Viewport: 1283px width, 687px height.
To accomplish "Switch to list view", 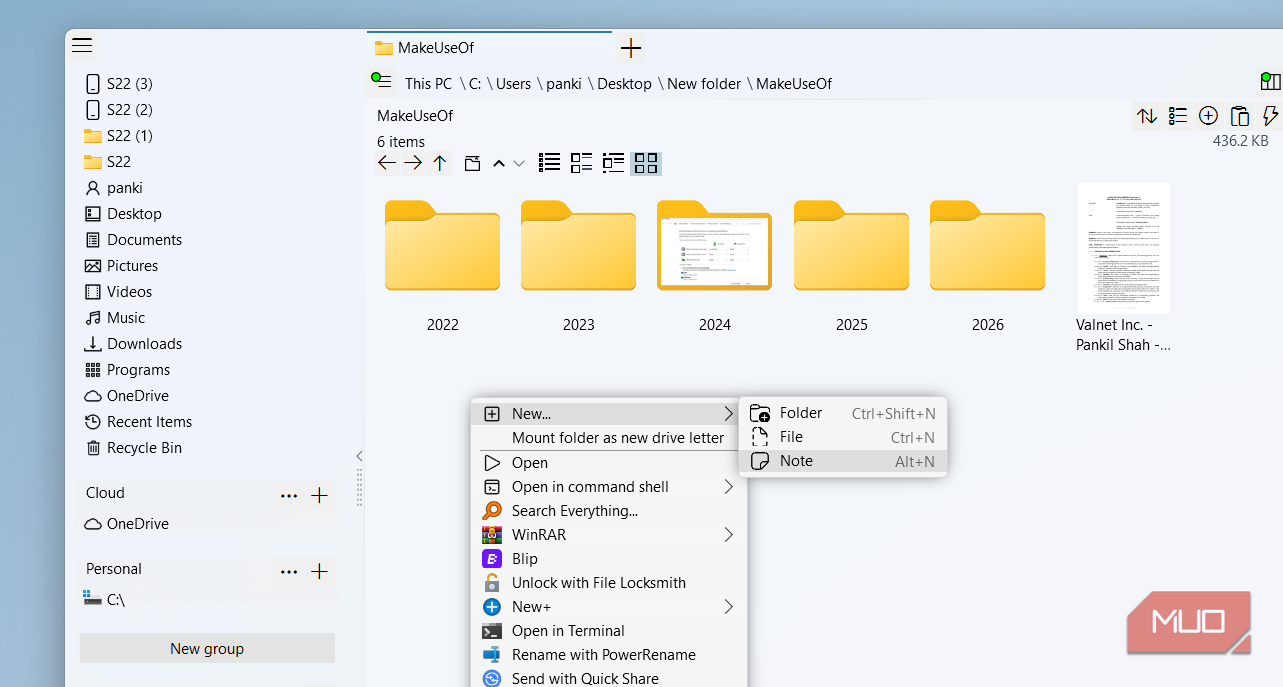I will (x=549, y=163).
